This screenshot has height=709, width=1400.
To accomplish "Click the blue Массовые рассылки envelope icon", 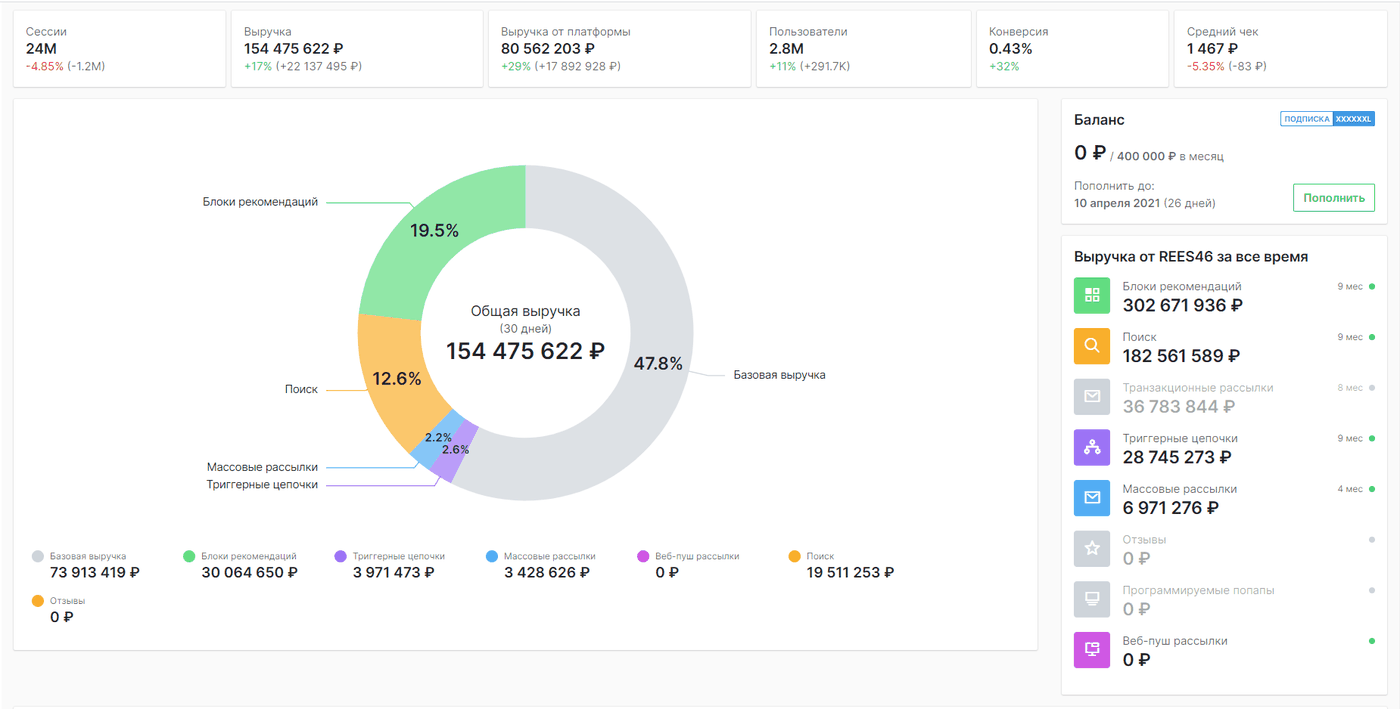I will pyautogui.click(x=1092, y=497).
